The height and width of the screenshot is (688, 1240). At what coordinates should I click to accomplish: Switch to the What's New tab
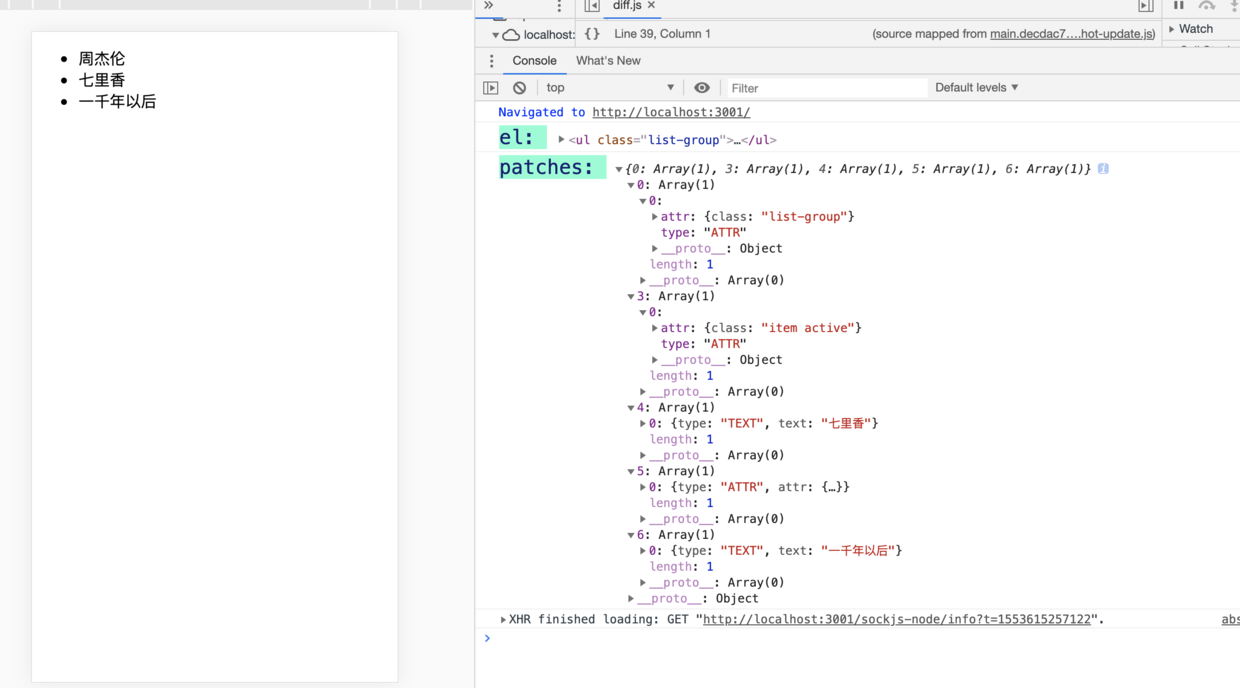[x=608, y=61]
